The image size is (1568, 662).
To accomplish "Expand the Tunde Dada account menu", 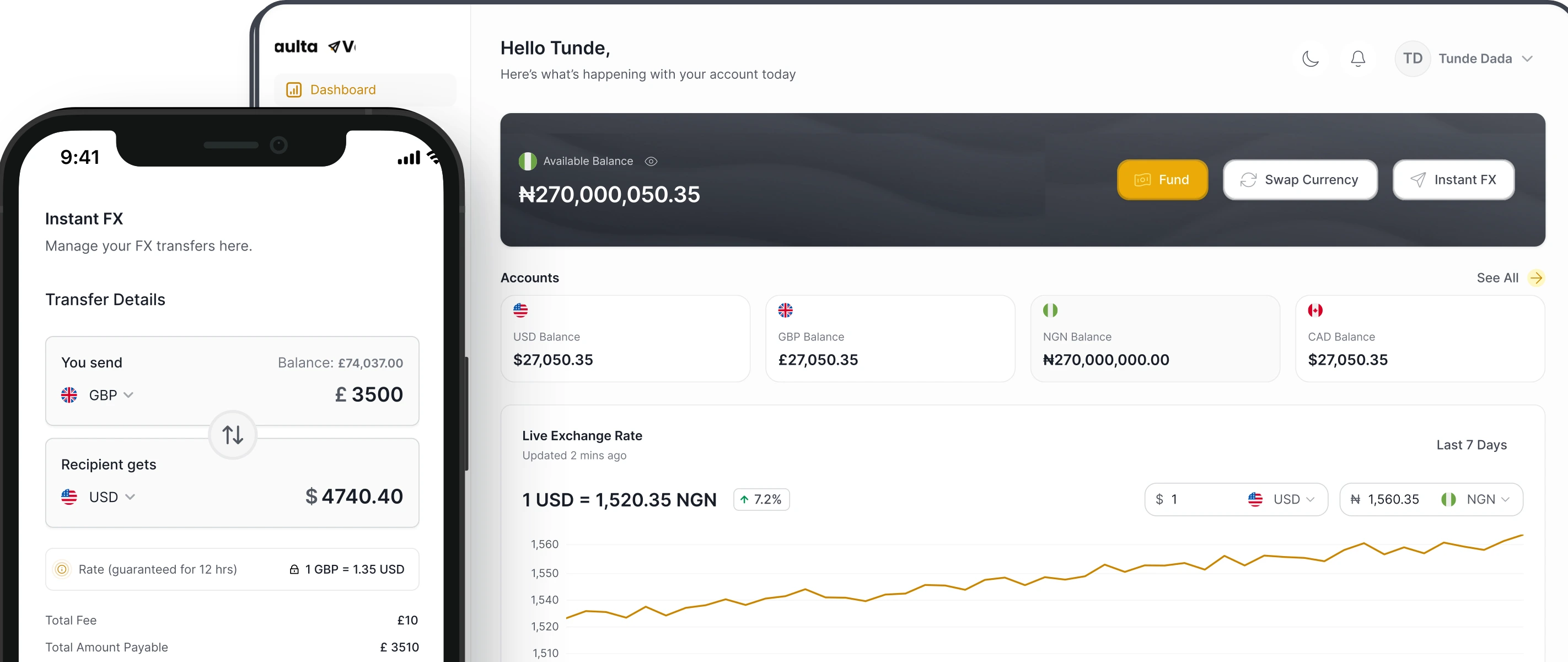I will [1527, 59].
